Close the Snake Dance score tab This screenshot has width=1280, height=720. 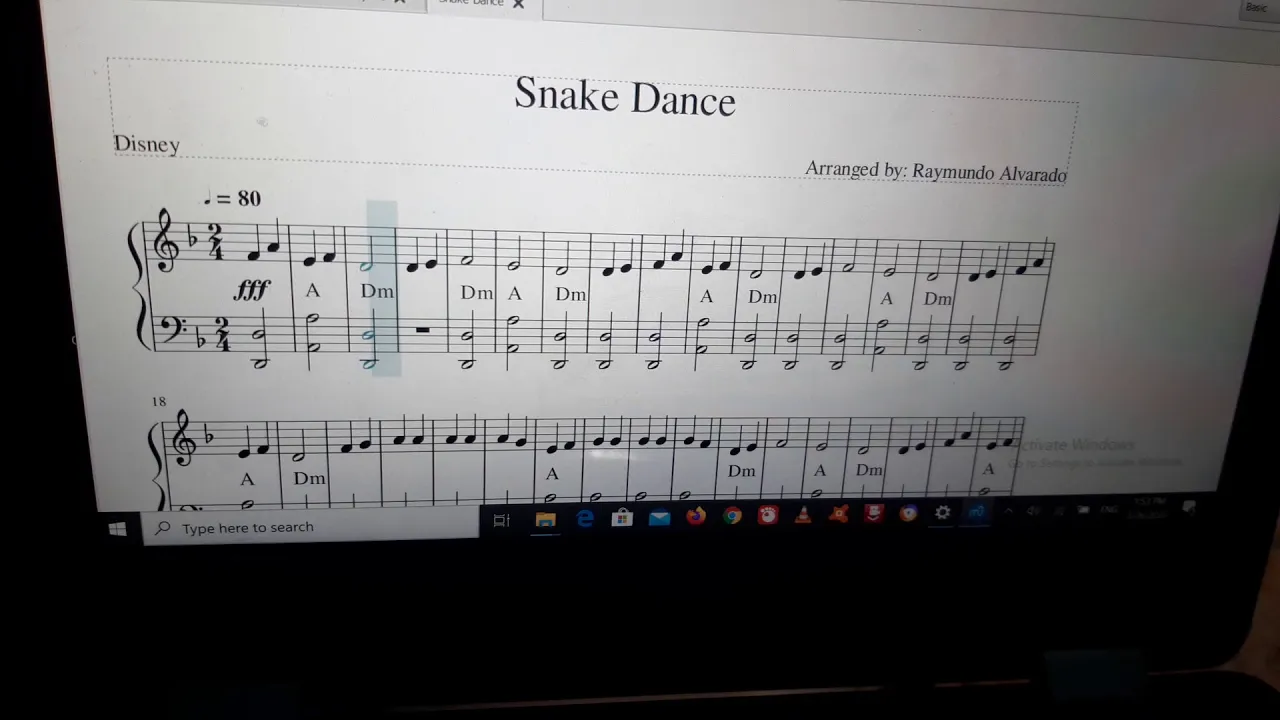click(518, 4)
